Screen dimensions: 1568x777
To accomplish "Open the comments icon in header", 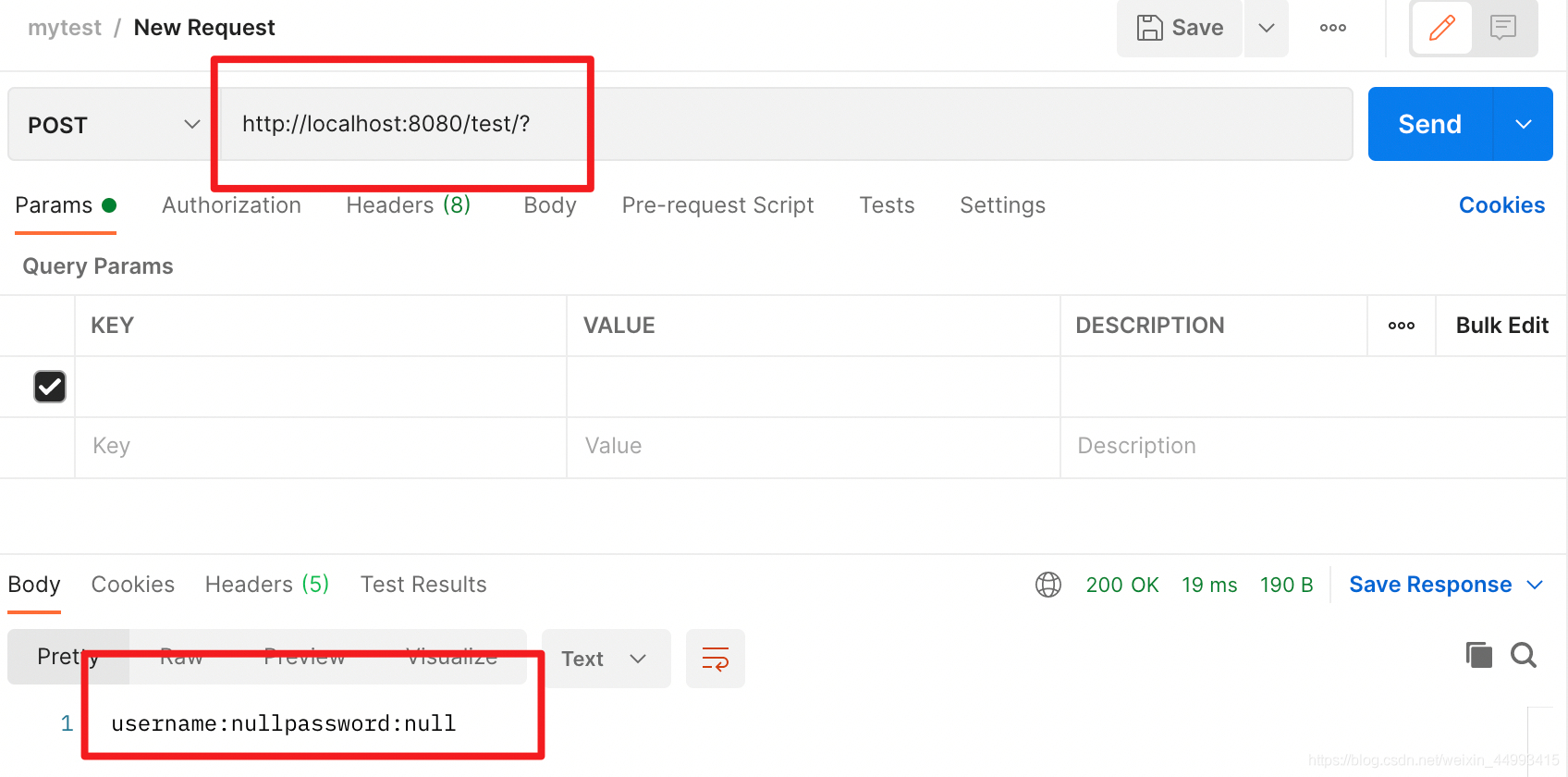I will click(1503, 29).
